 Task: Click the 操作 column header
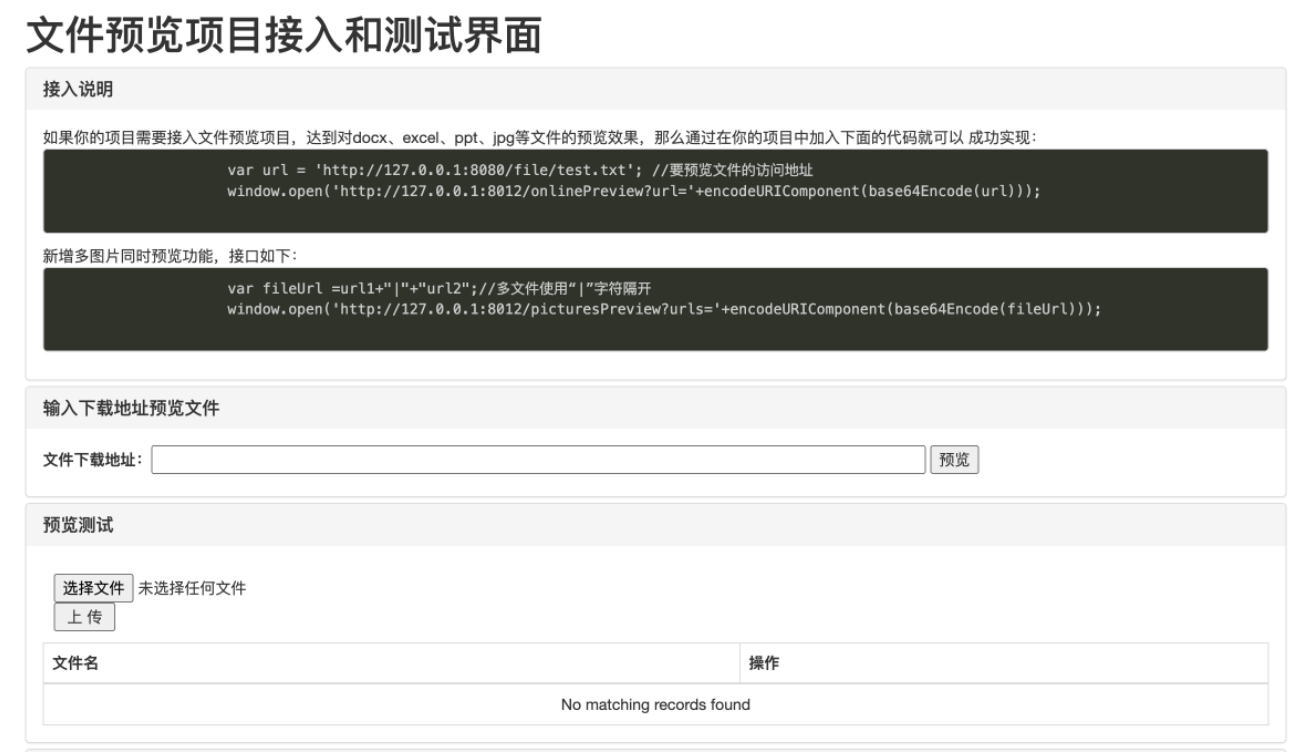pos(764,663)
